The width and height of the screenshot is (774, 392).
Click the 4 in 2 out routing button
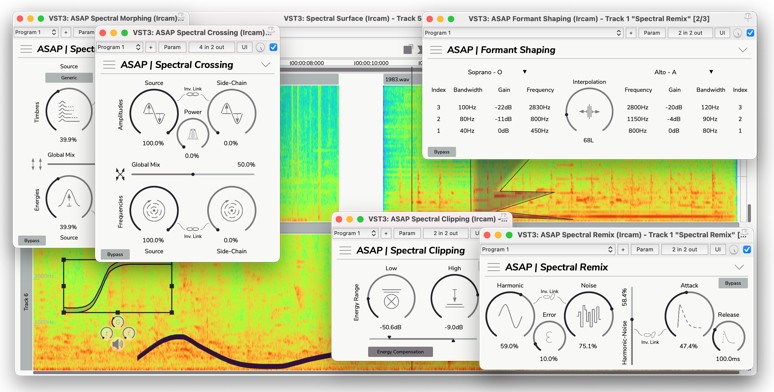tap(211, 47)
